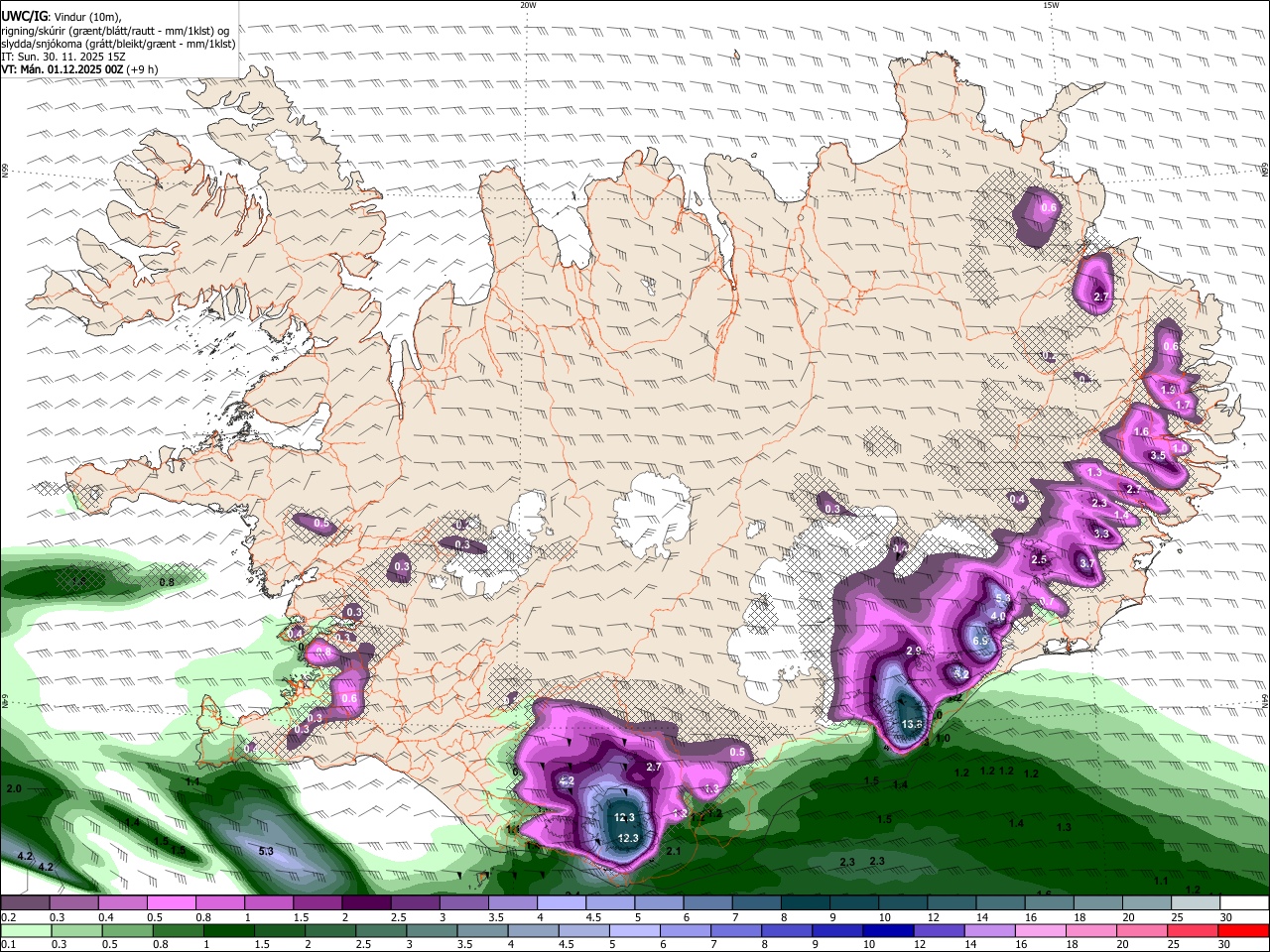Select the medium green 0.5 swatch in the bottom legend row
This screenshot has width=1270, height=952.
click(x=128, y=931)
